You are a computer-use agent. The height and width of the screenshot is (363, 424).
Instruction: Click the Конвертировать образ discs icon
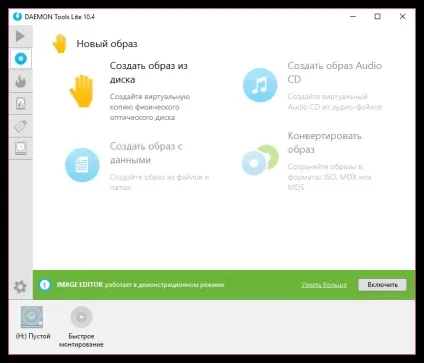pyautogui.click(x=260, y=160)
